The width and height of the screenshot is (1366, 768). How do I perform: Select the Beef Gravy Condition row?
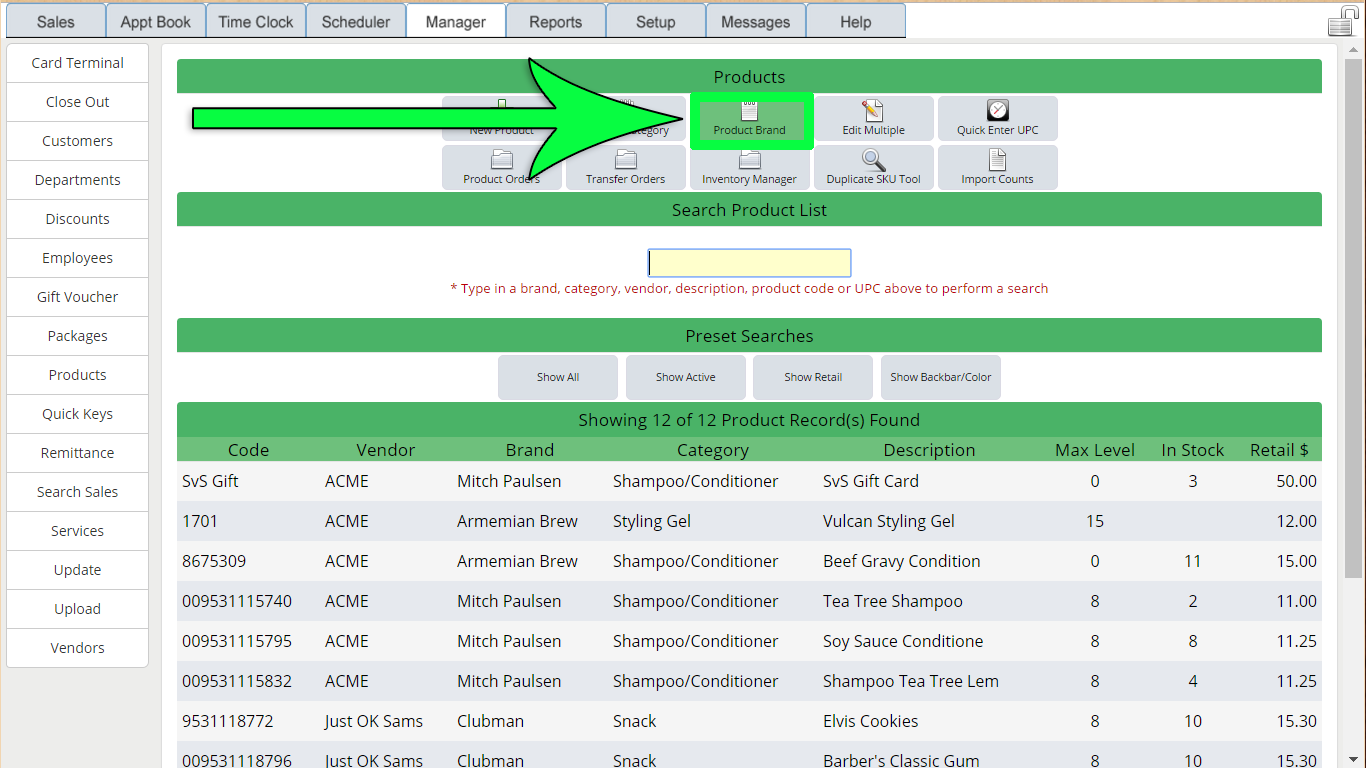749,561
